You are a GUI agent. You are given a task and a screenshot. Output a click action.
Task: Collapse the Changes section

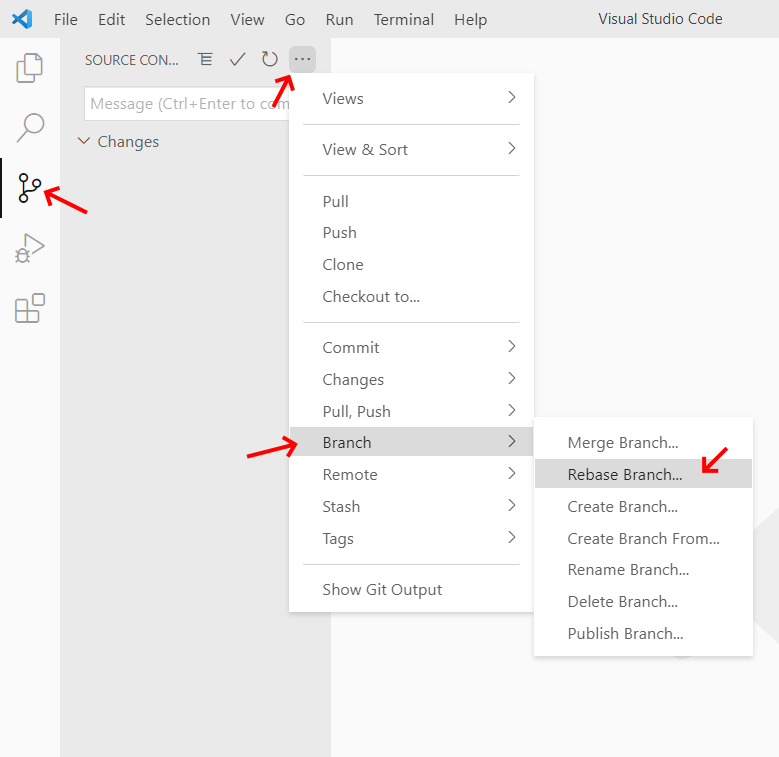pyautogui.click(x=85, y=142)
